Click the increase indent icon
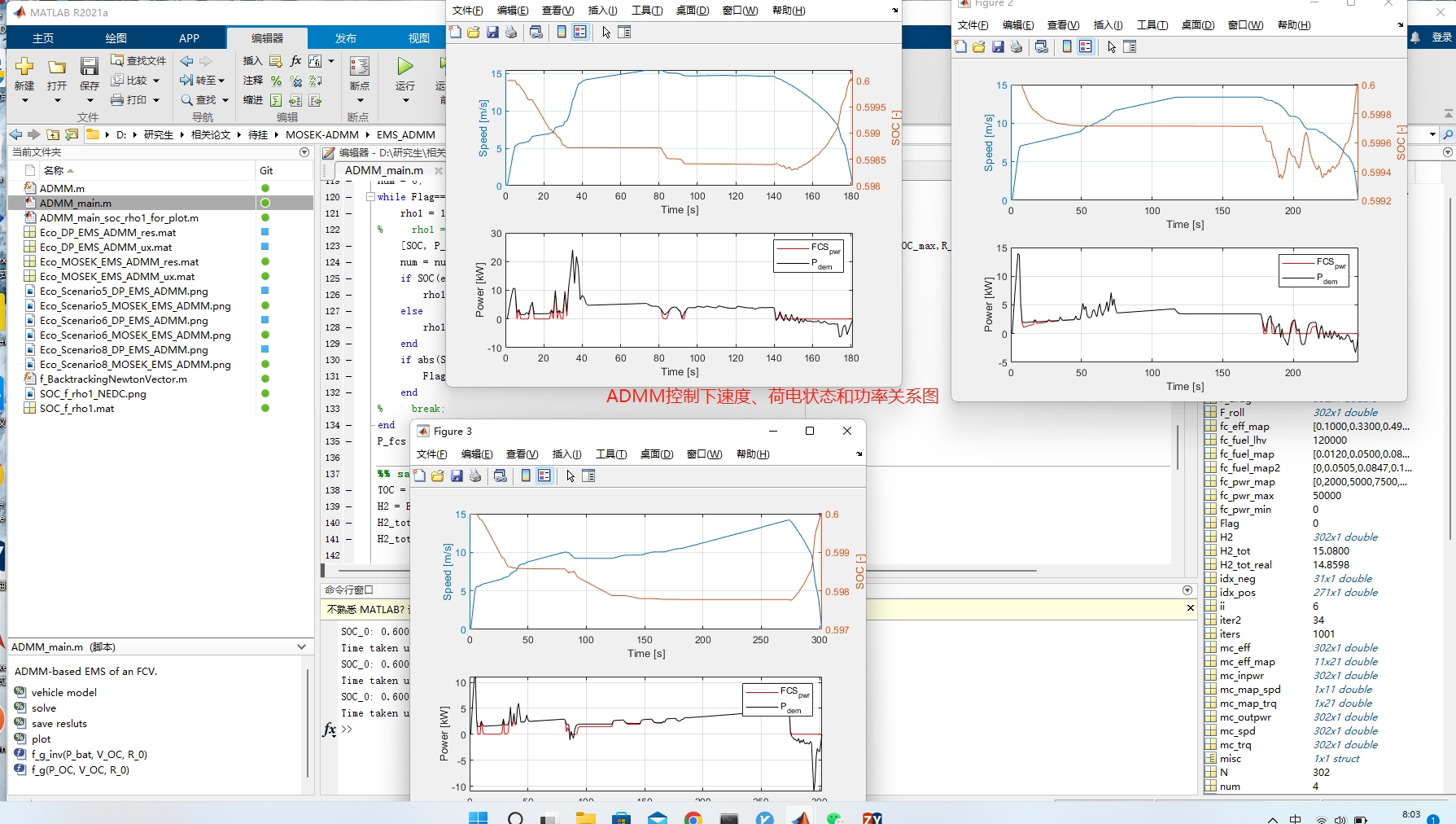The height and width of the screenshot is (824, 1456). [x=295, y=100]
